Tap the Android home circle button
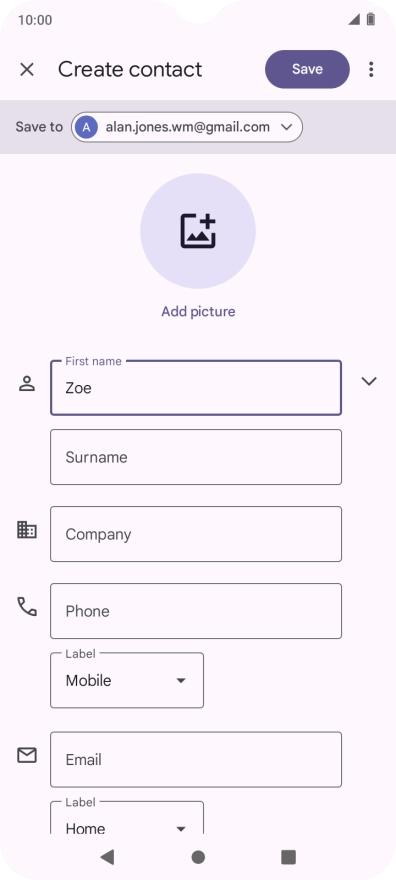 [198, 856]
